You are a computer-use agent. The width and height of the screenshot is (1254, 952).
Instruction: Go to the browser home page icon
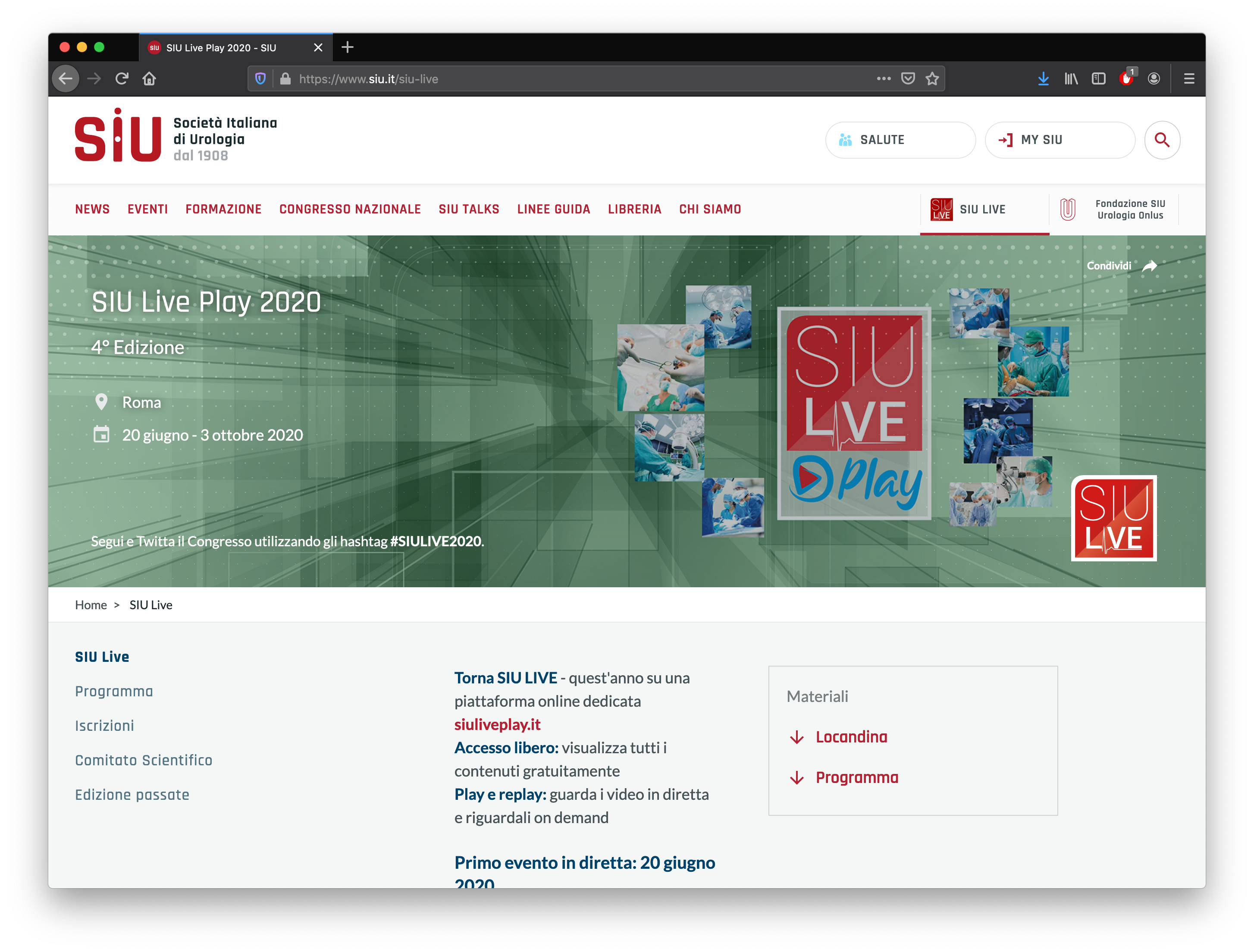(149, 79)
